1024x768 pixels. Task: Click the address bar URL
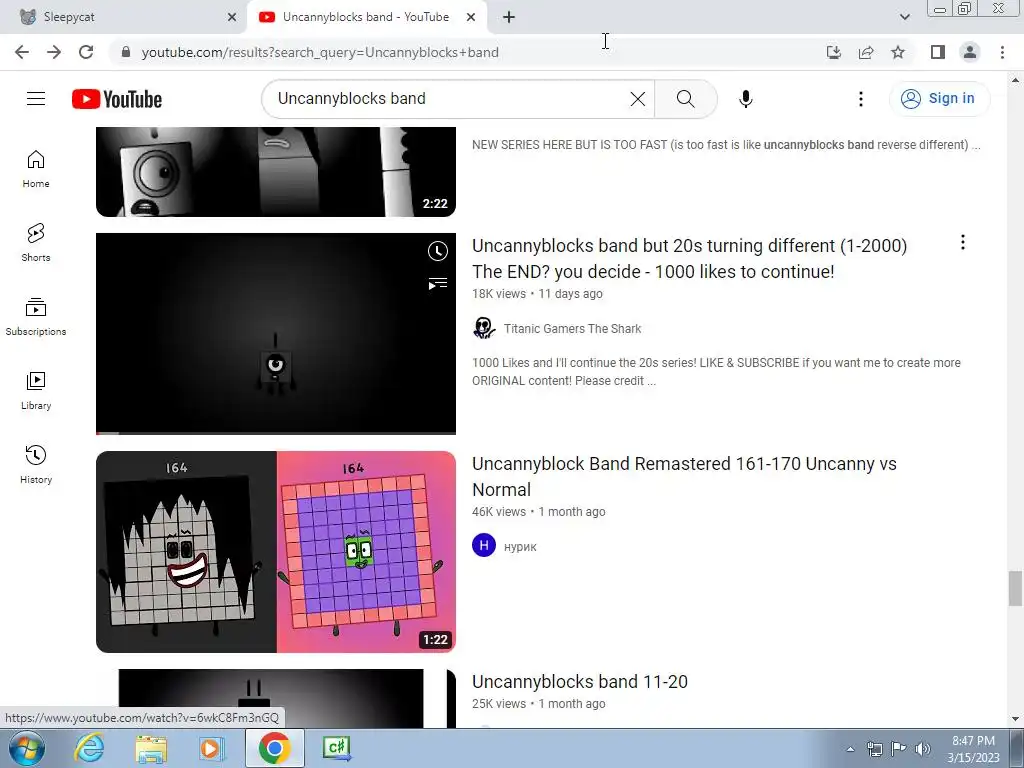pos(320,52)
